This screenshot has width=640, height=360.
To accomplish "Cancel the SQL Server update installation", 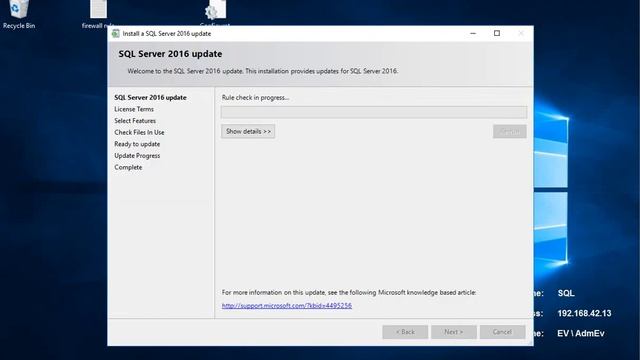I will tap(502, 332).
